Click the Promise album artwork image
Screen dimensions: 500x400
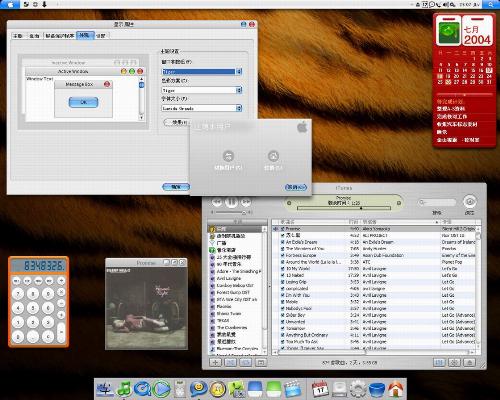tap(146, 307)
